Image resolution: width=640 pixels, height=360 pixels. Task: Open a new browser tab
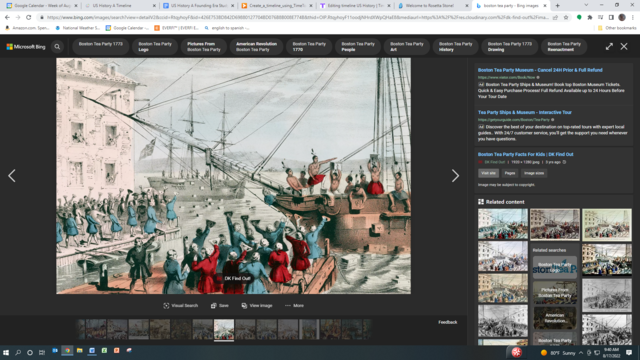click(557, 6)
